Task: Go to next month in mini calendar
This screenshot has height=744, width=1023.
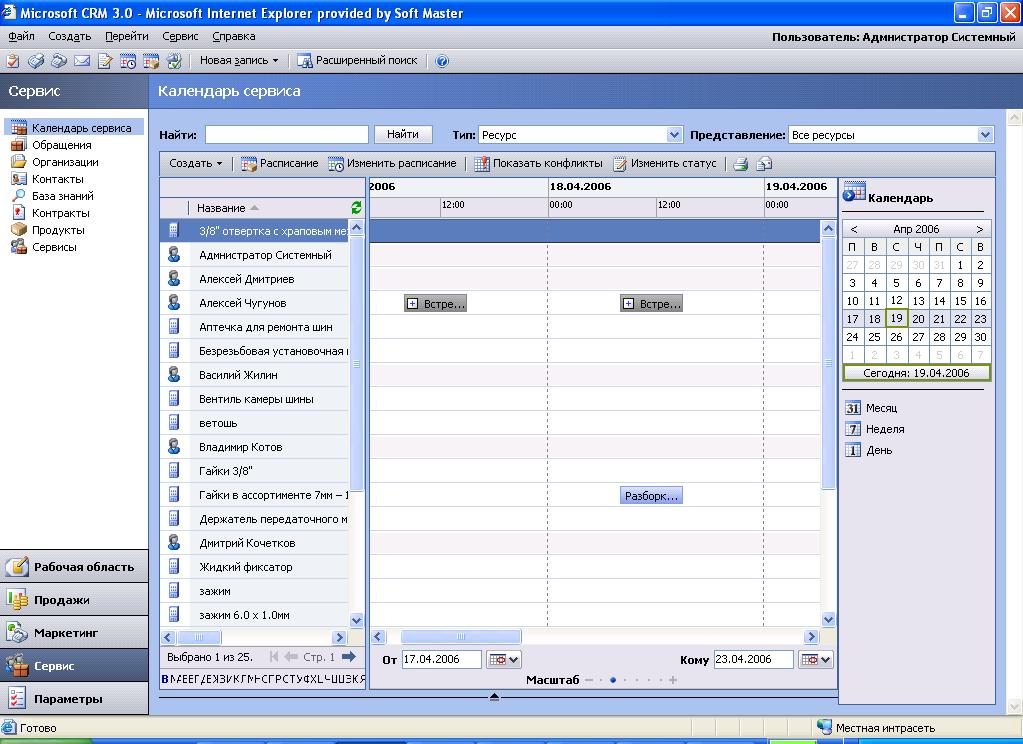Action: (979, 229)
